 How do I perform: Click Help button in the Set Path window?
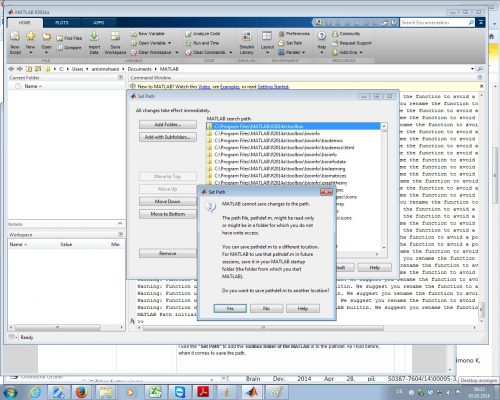[x=374, y=267]
